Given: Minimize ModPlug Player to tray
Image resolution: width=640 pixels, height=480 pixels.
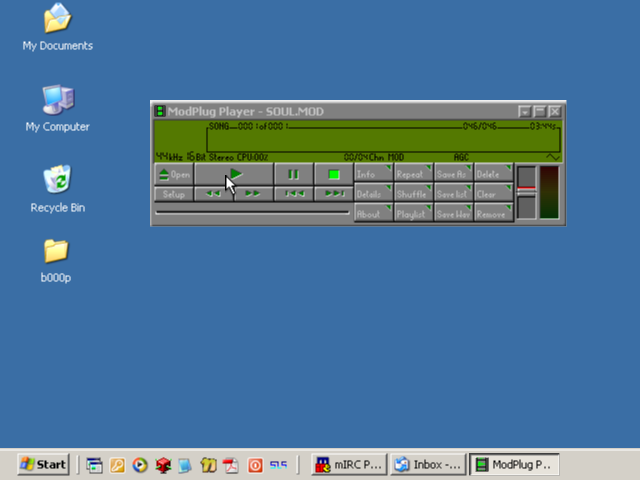Looking at the screenshot, I should [524, 111].
